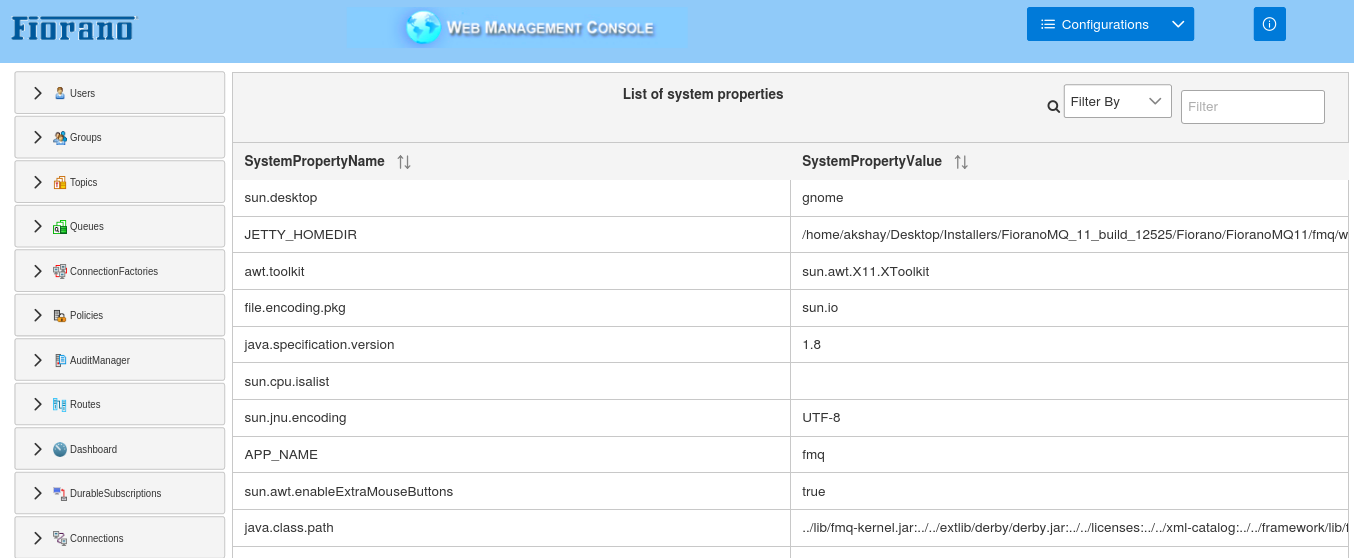This screenshot has height=558, width=1354.
Task: Expand the Topics chevron
Action: click(37, 182)
